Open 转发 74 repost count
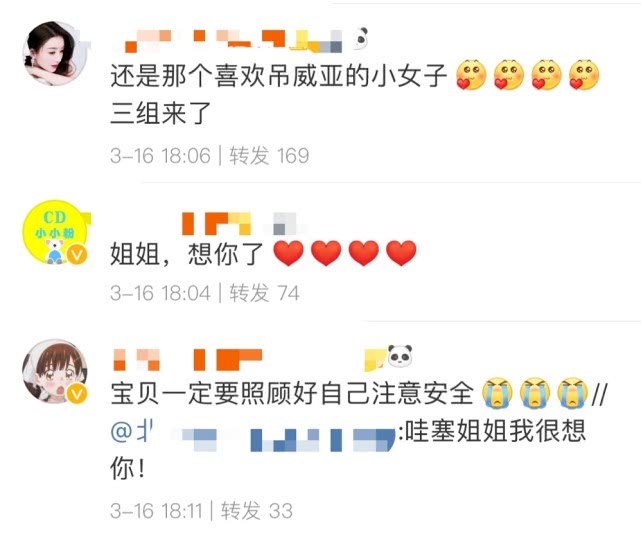Screen dimensions: 641x548 264,293
